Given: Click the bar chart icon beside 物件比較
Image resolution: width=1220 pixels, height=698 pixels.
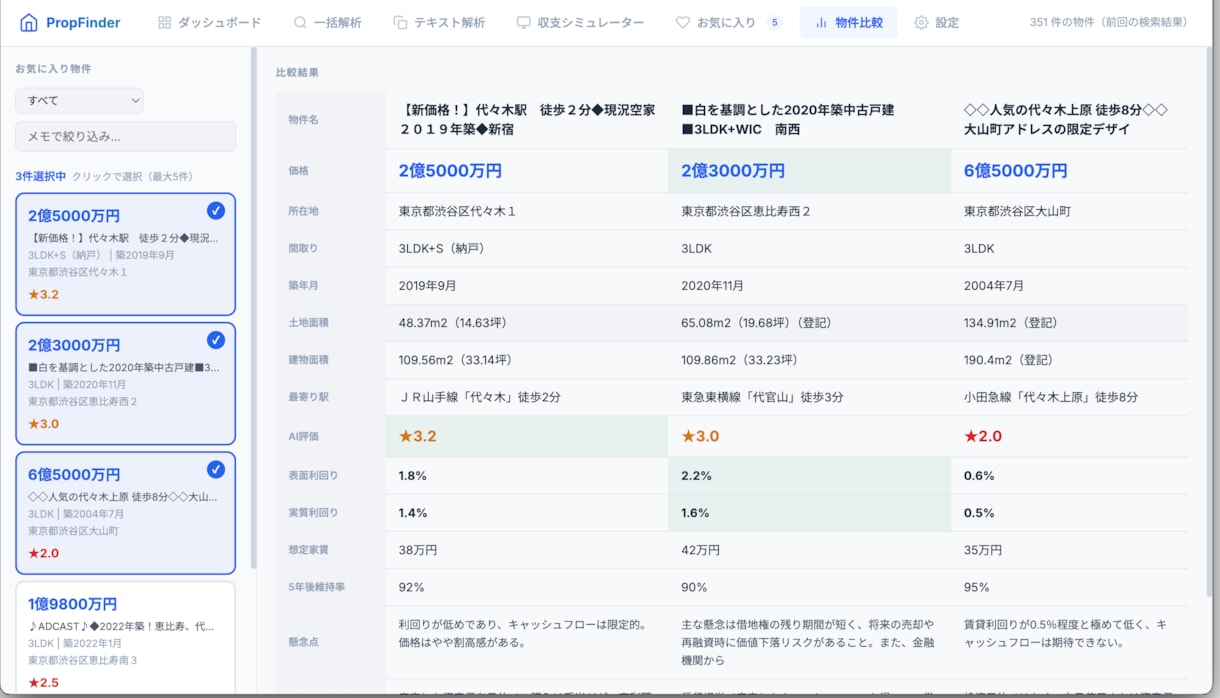Looking at the screenshot, I should [x=821, y=22].
